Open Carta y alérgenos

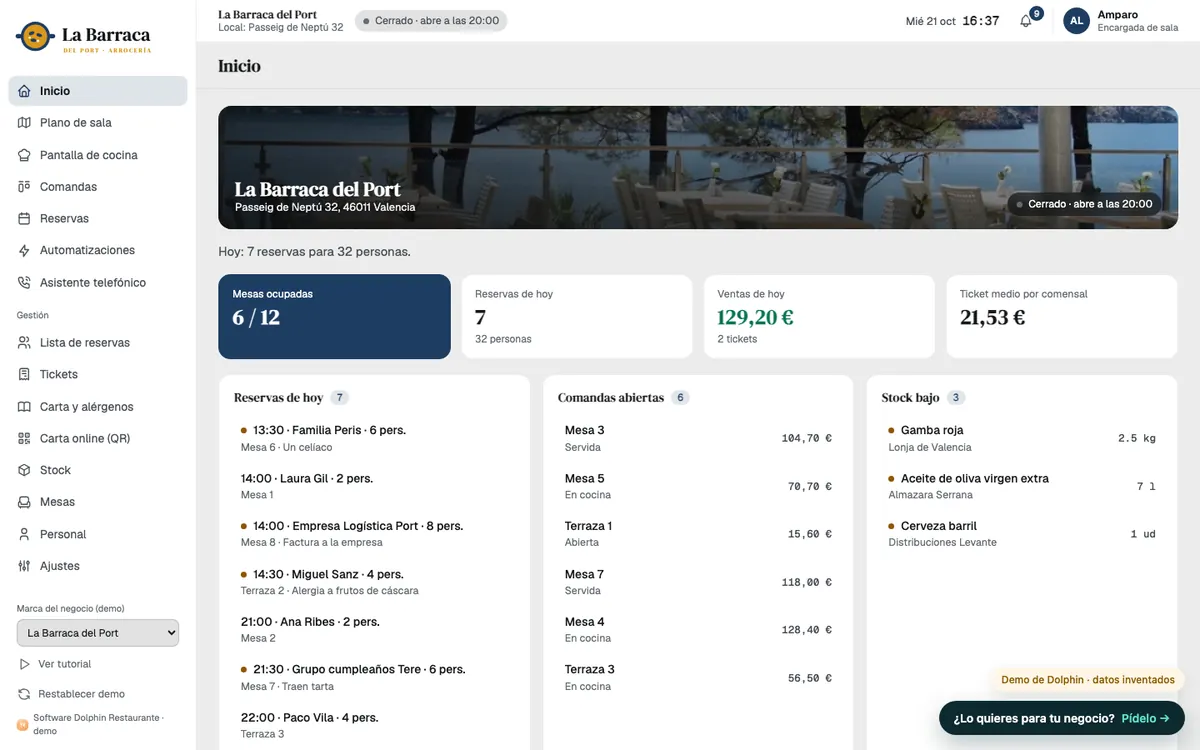pos(98,407)
